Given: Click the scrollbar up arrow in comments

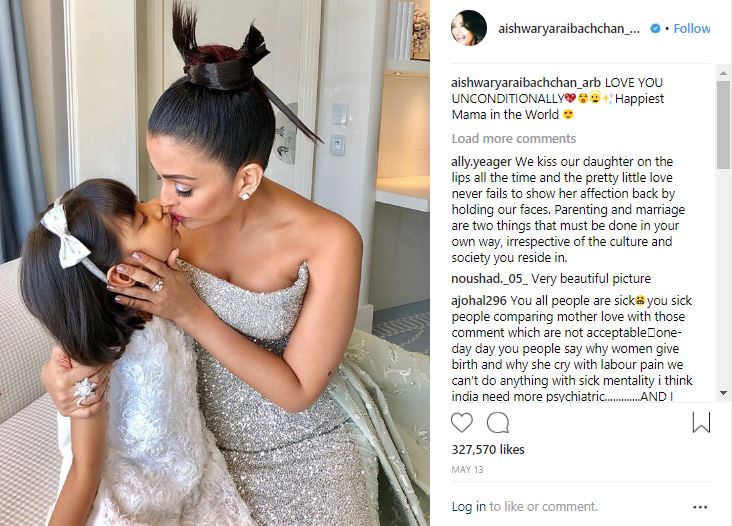Looking at the screenshot, I should point(724,73).
